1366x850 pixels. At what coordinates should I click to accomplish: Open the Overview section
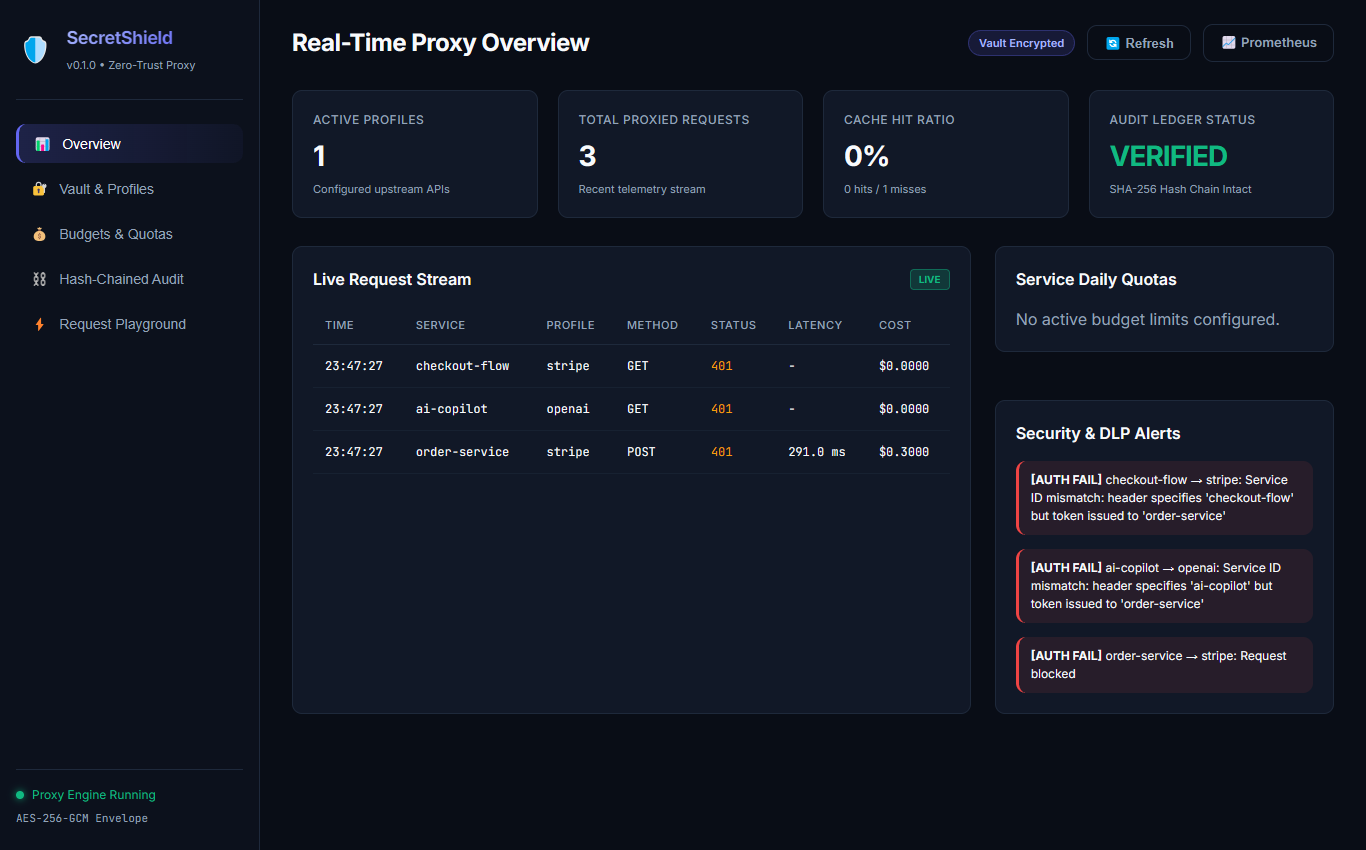pyautogui.click(x=129, y=144)
